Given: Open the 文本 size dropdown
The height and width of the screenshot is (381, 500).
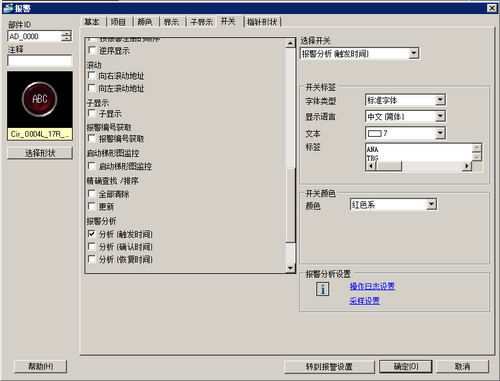Looking at the screenshot, I should (x=440, y=133).
